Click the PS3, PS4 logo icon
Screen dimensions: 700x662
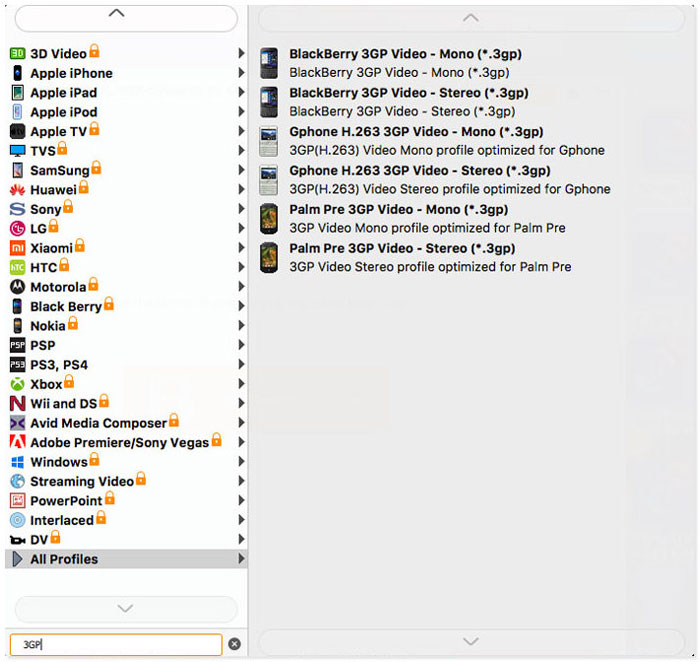pos(17,365)
